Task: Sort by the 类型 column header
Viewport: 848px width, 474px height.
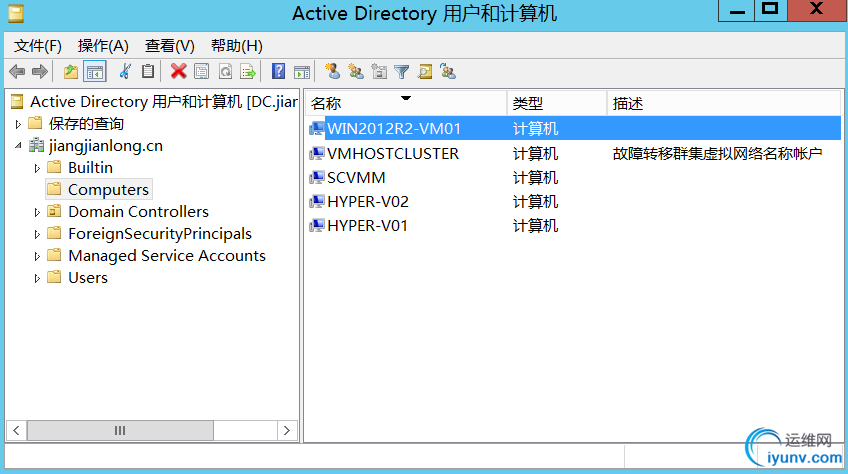Action: tap(557, 103)
